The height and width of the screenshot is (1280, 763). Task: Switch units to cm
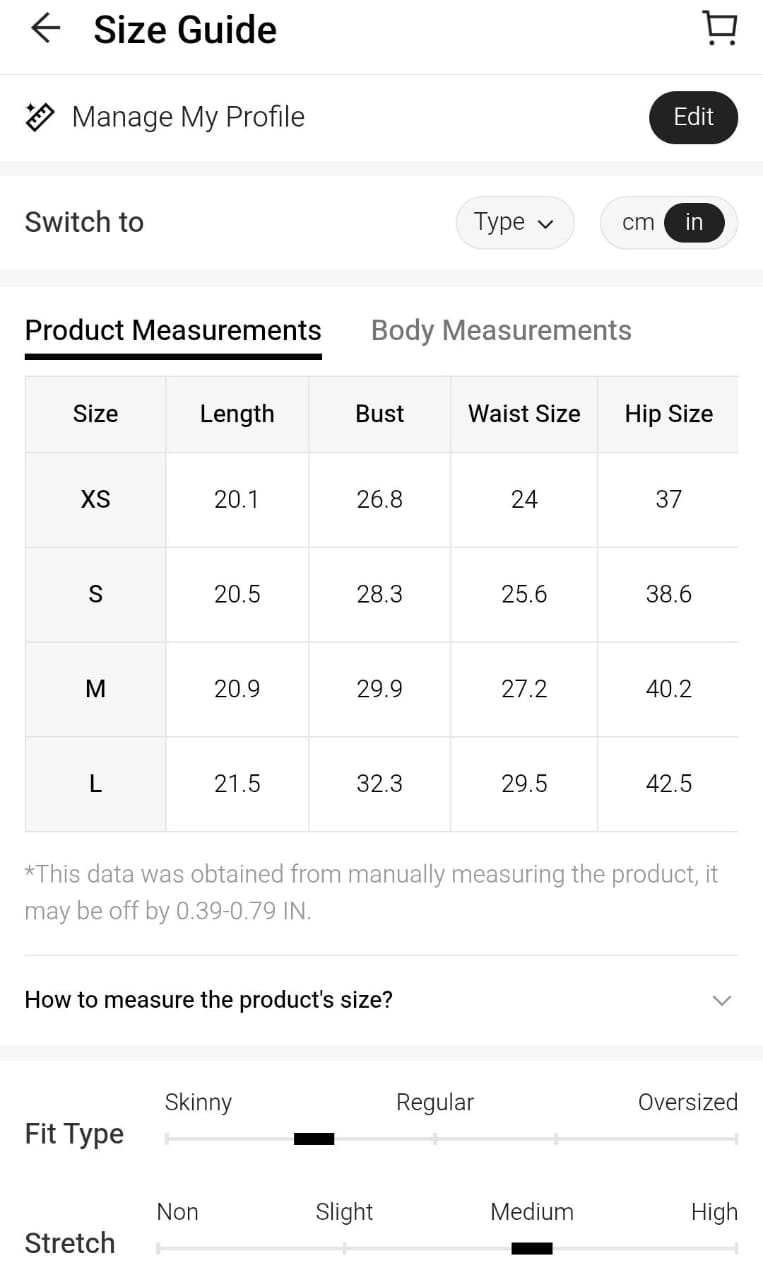click(x=638, y=222)
